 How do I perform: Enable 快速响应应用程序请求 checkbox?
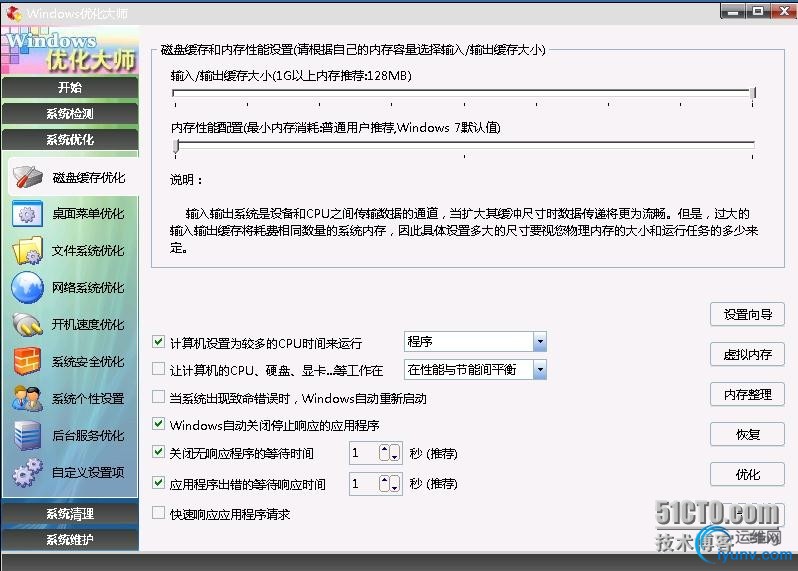tap(158, 512)
